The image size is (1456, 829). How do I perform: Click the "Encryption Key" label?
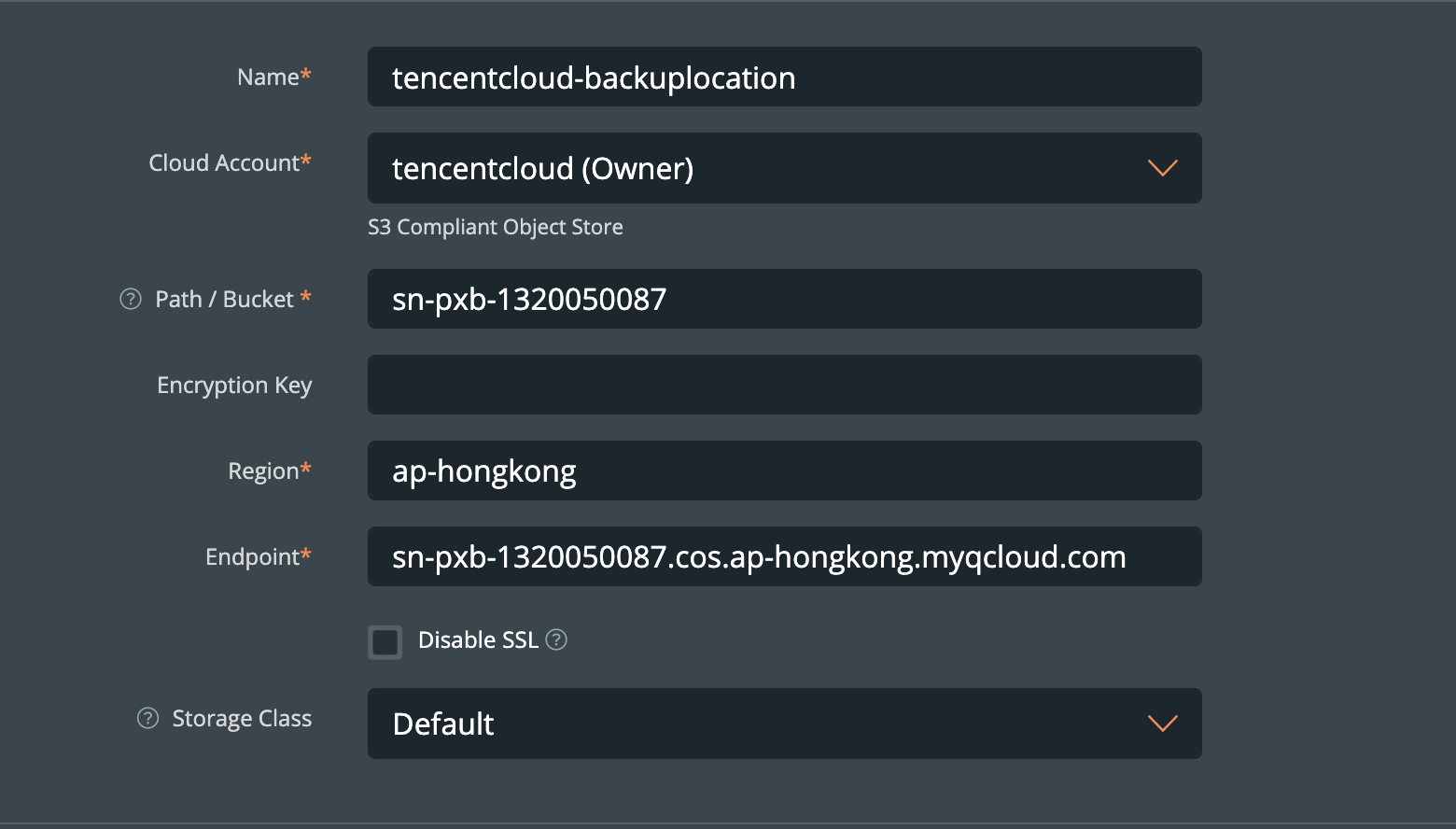click(234, 386)
